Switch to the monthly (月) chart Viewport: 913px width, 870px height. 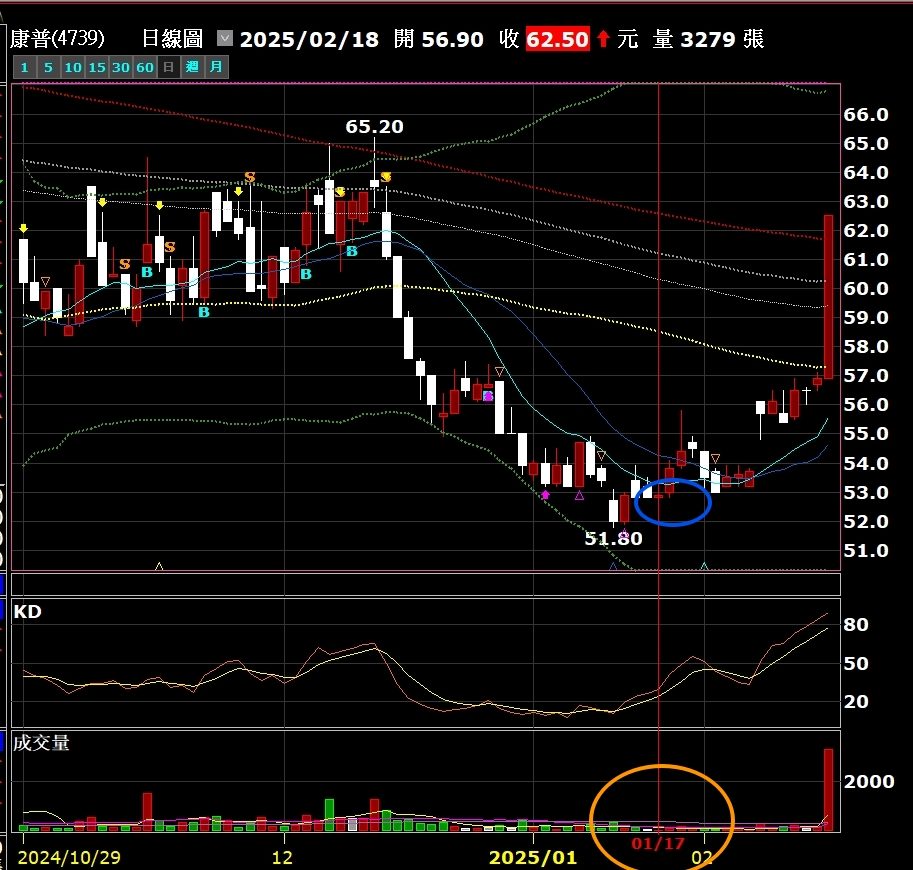(x=216, y=67)
